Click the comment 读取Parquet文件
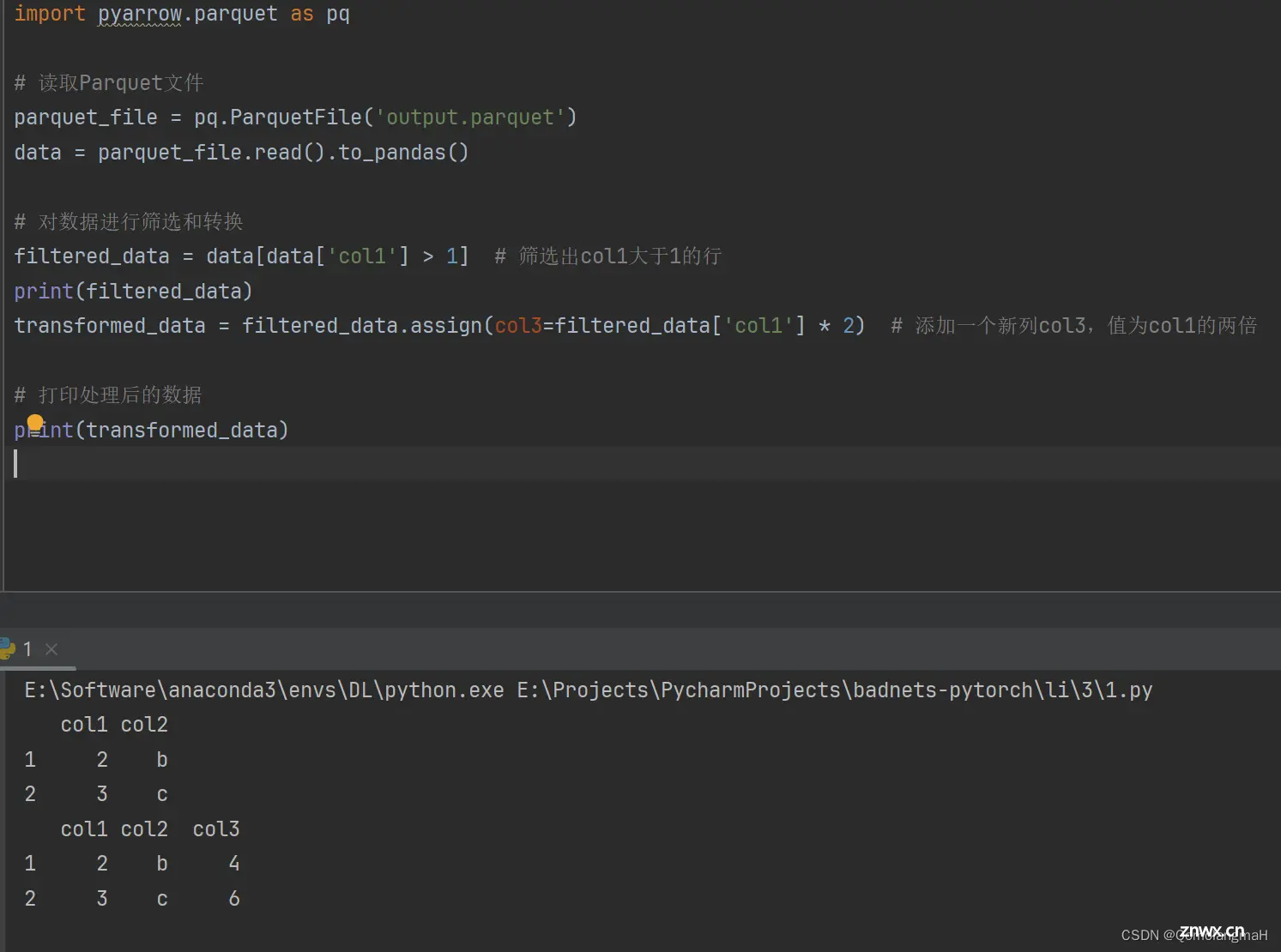1281x952 pixels. pyautogui.click(x=109, y=83)
